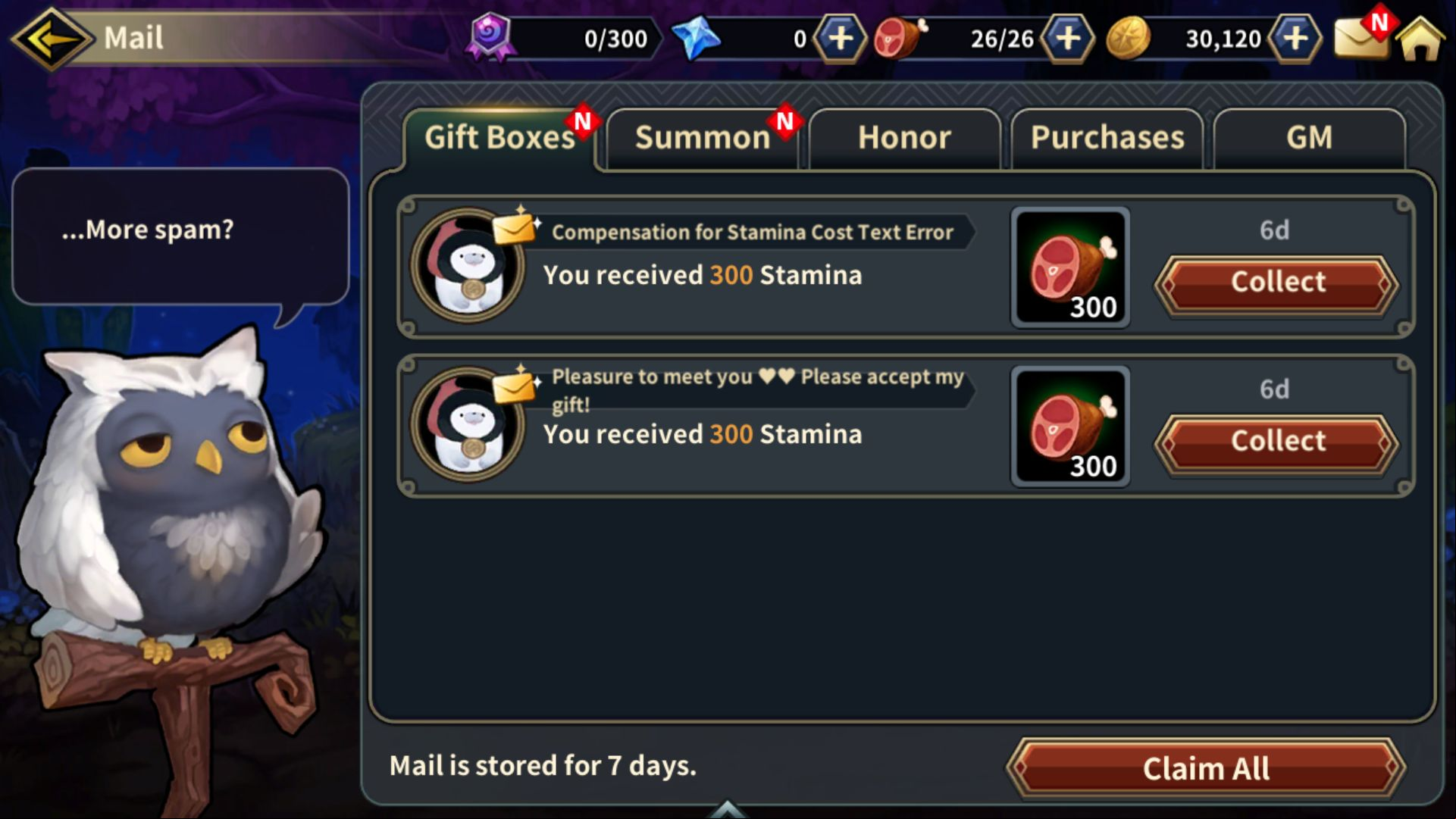Tap the purple swirl badge icon
The width and height of the screenshot is (1456, 819).
pyautogui.click(x=491, y=36)
